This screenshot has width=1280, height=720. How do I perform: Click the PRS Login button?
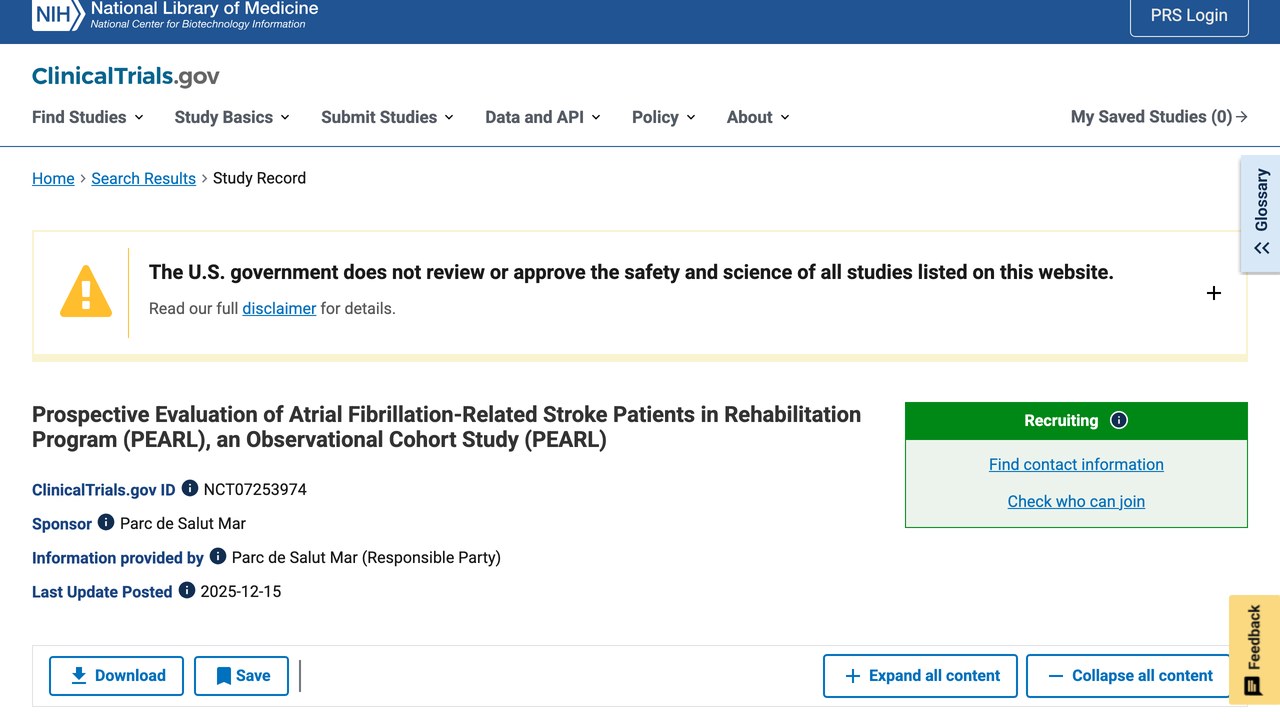[x=1189, y=15]
